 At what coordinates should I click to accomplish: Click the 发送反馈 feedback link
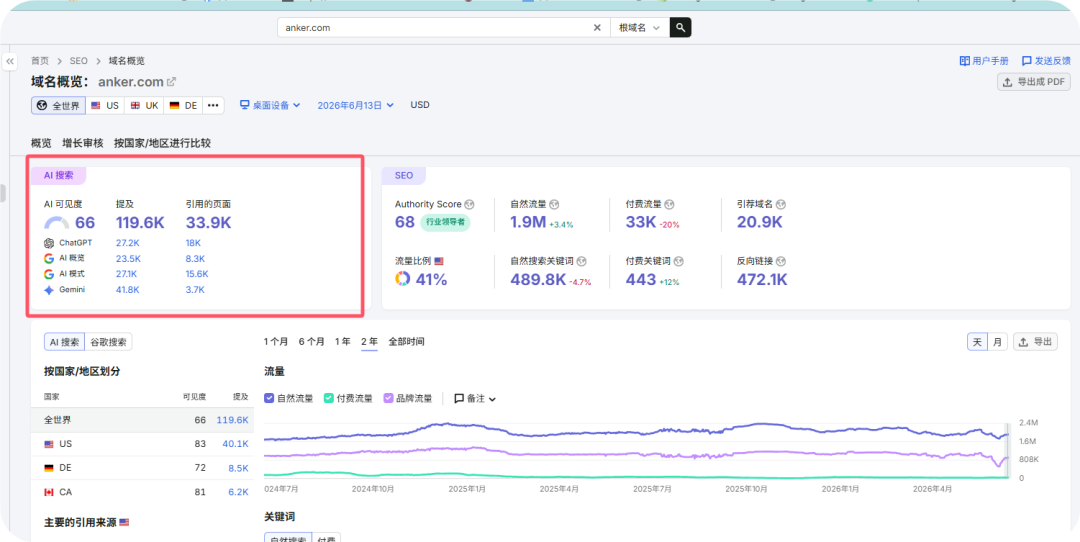coord(1046,61)
